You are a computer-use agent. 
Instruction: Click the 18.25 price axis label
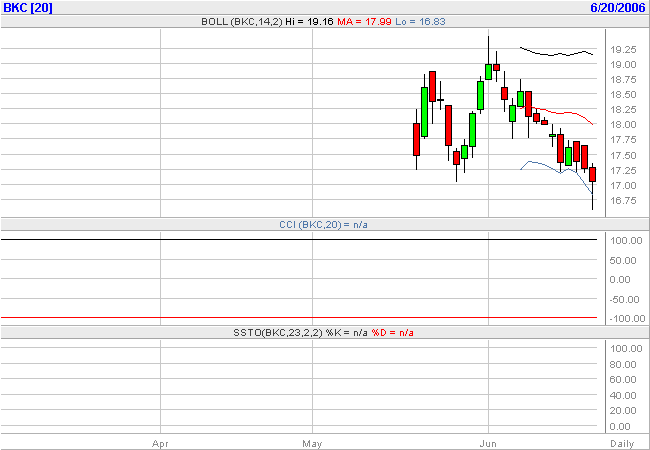[623, 110]
